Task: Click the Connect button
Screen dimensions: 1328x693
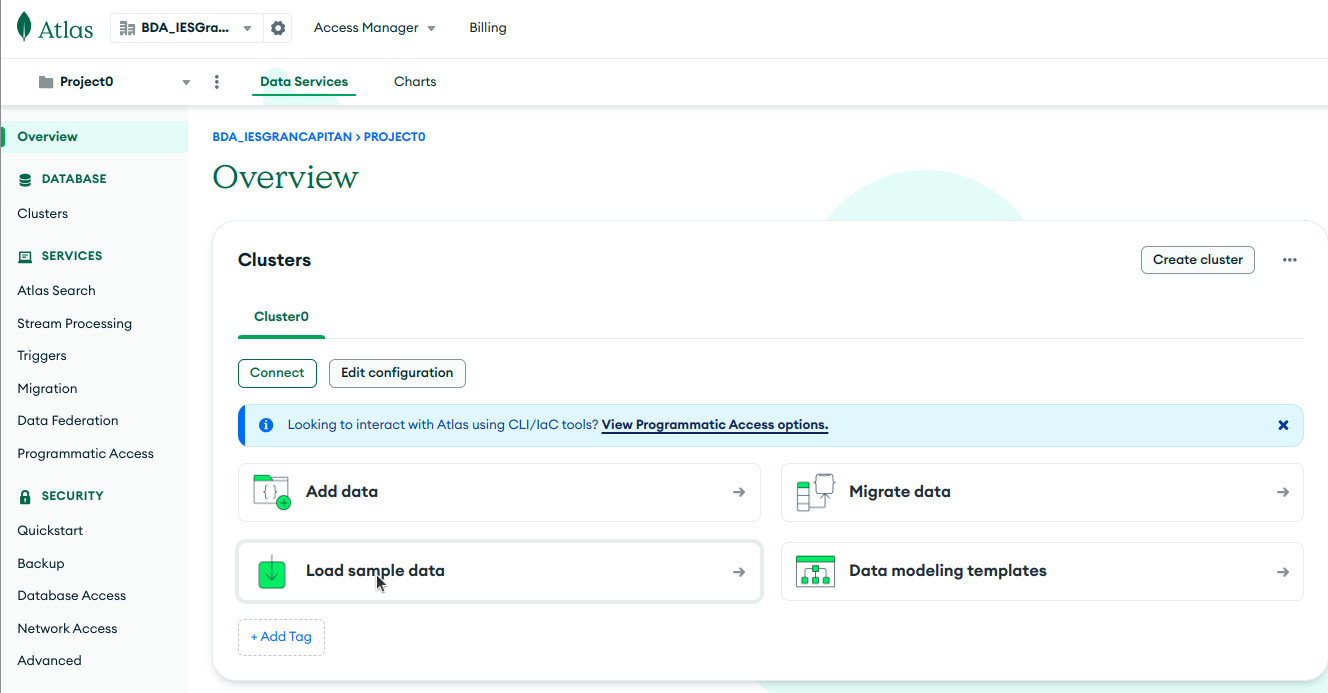Action: [x=277, y=373]
